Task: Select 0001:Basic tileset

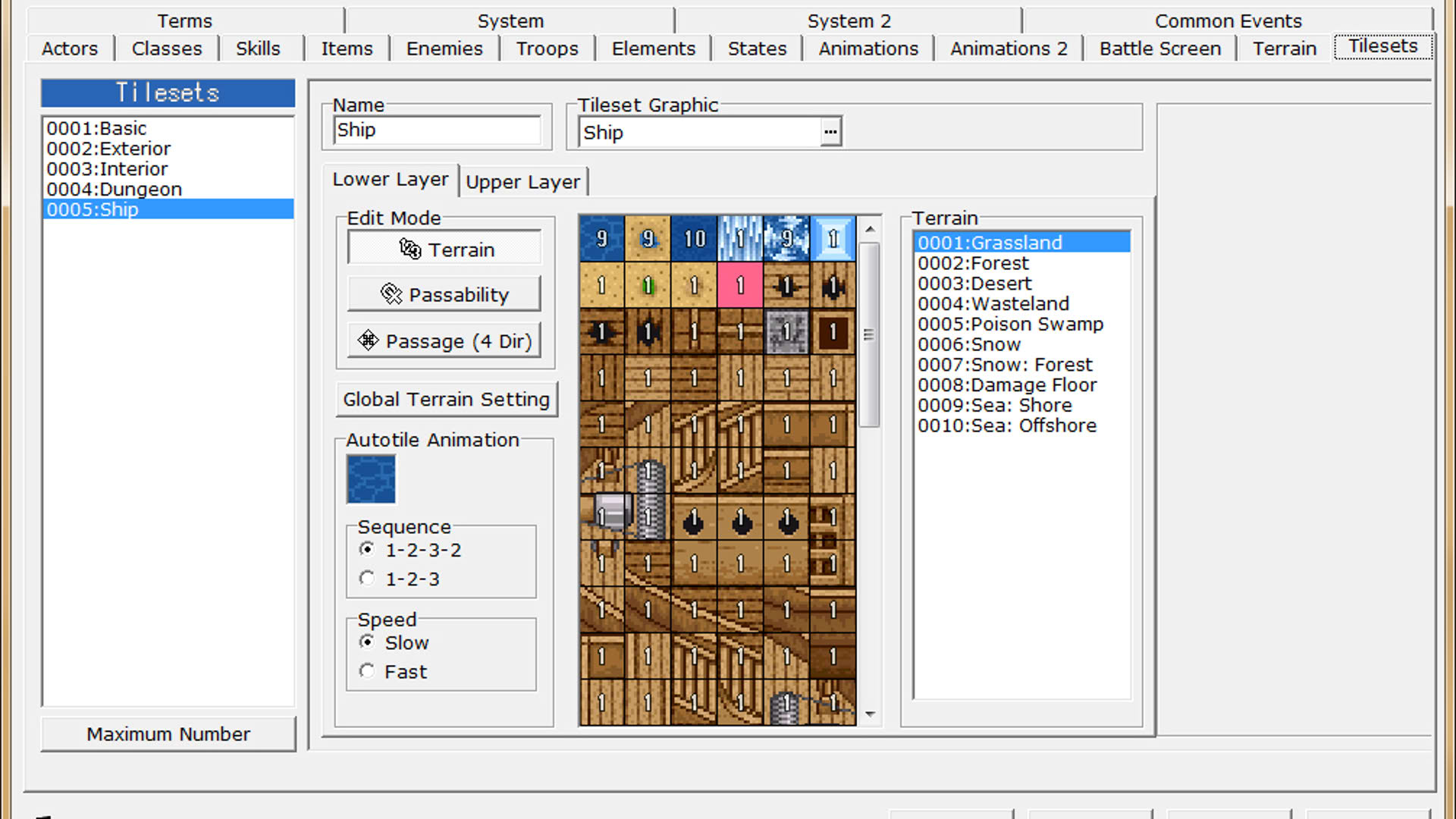Action: point(168,128)
